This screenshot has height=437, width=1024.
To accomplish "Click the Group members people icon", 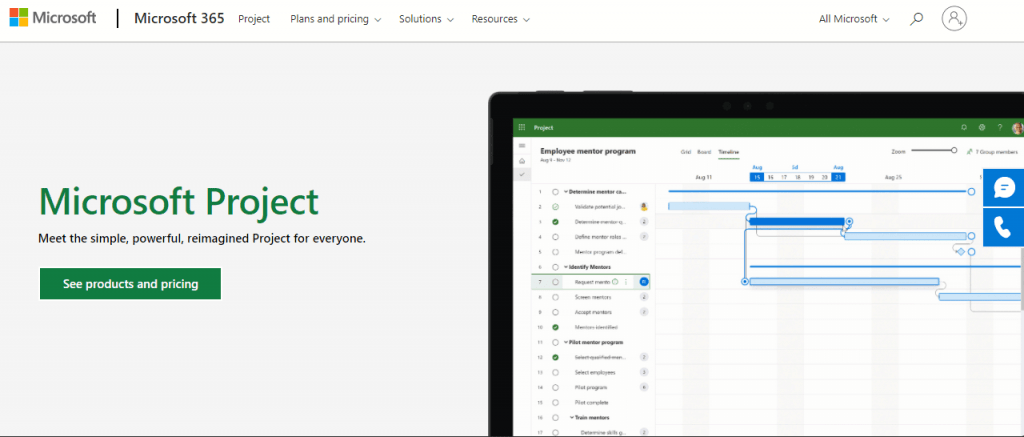I will tap(970, 152).
